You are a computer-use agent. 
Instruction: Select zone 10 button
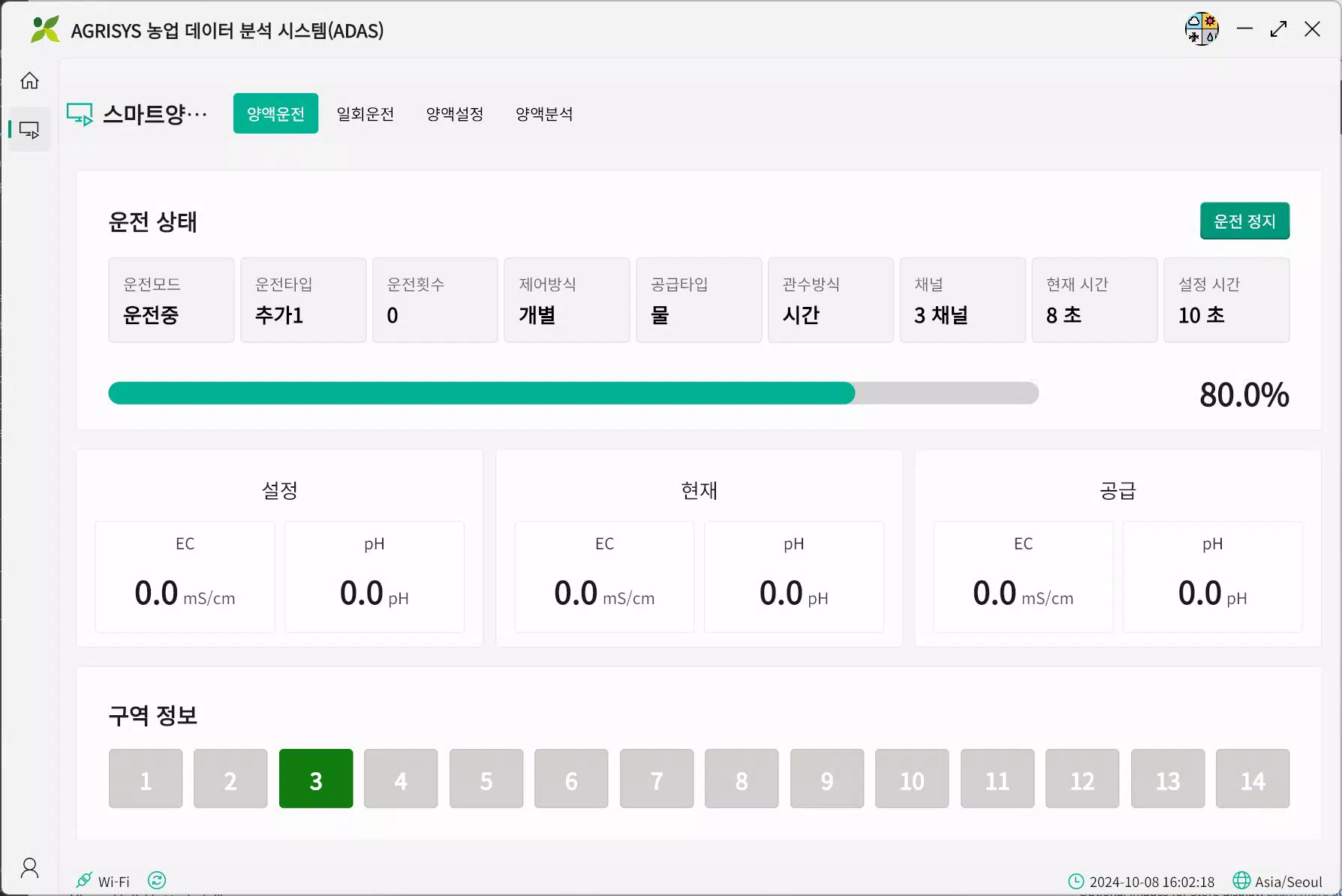click(912, 778)
